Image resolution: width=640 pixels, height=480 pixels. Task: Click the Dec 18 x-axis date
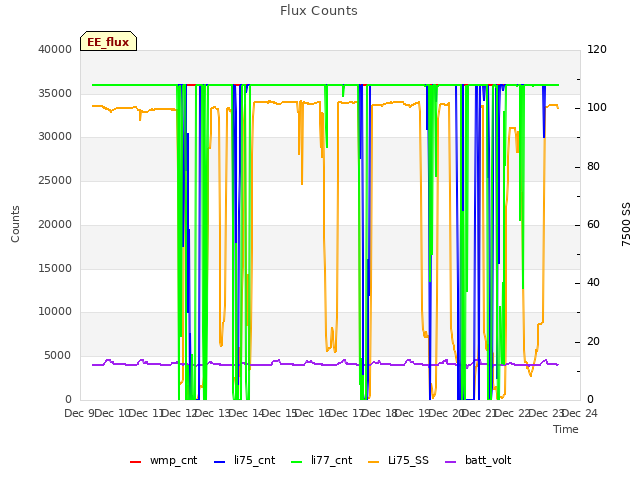pos(380,413)
